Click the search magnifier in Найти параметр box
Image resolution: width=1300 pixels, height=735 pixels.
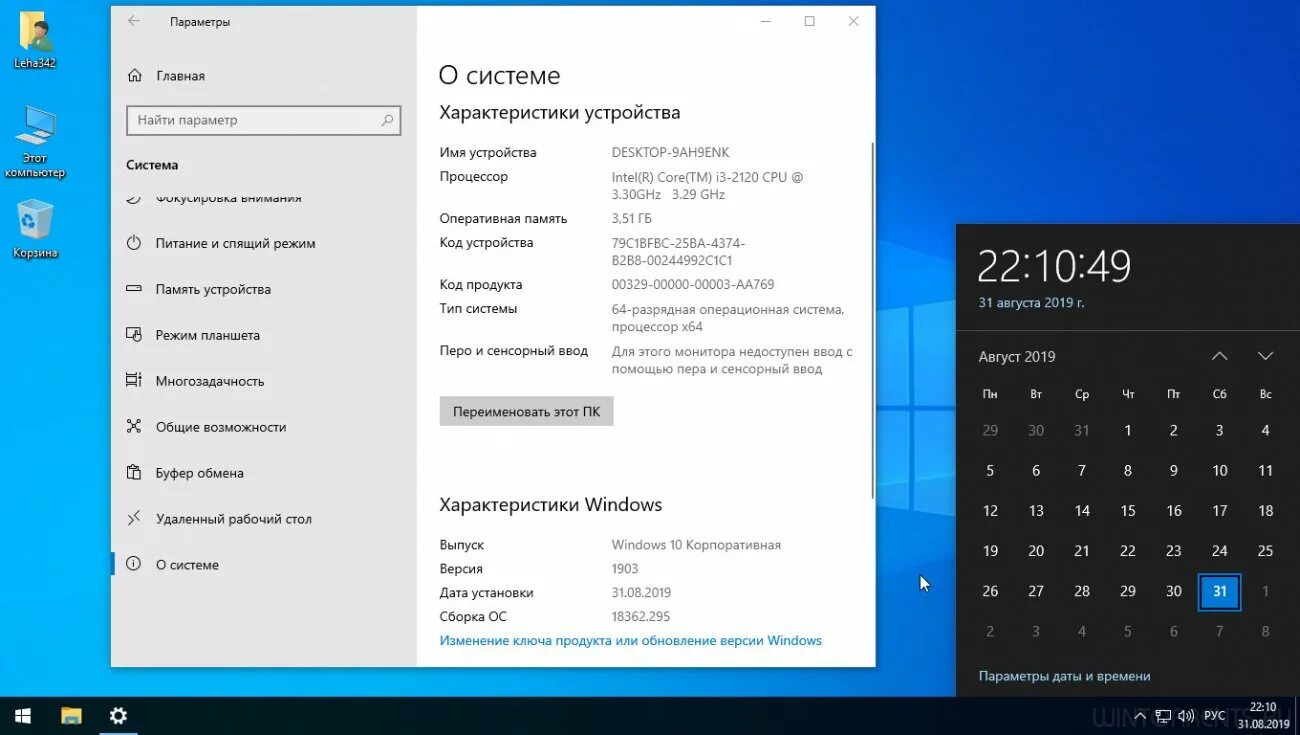click(x=387, y=120)
